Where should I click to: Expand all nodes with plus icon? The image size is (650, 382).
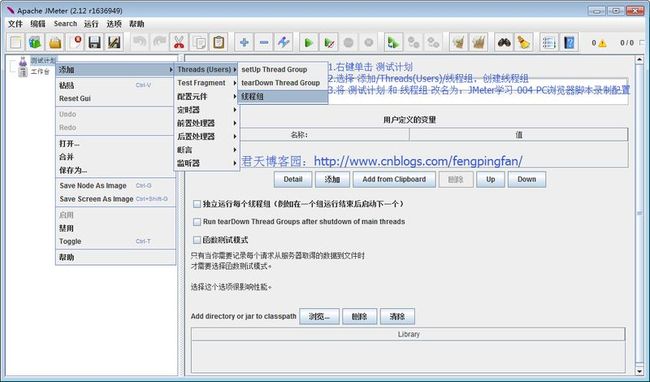pyautogui.click(x=244, y=42)
